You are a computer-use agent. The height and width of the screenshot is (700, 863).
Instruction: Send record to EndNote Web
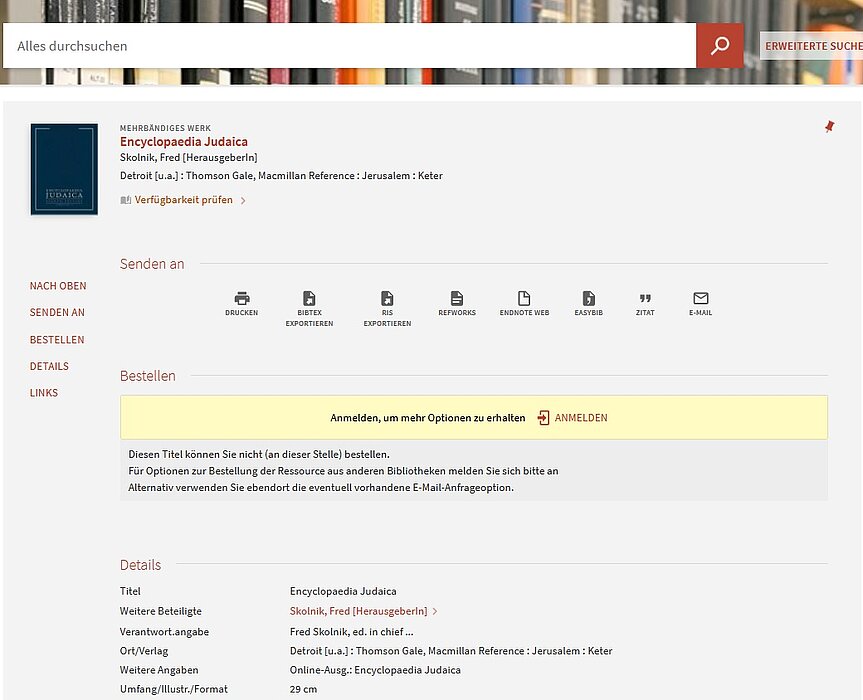524,304
